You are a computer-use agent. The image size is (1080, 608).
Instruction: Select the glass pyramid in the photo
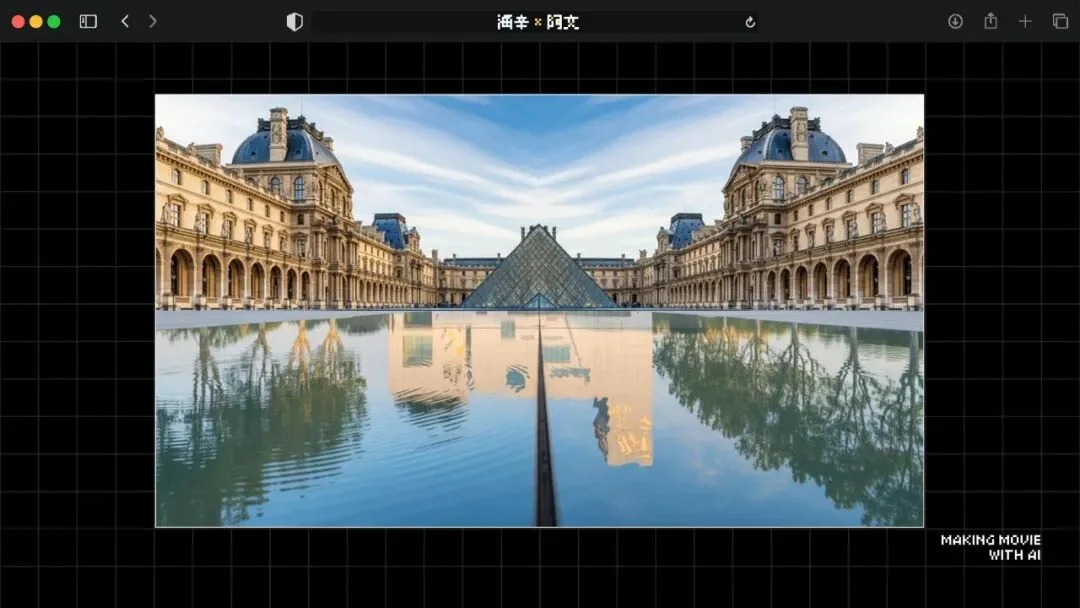(x=539, y=272)
